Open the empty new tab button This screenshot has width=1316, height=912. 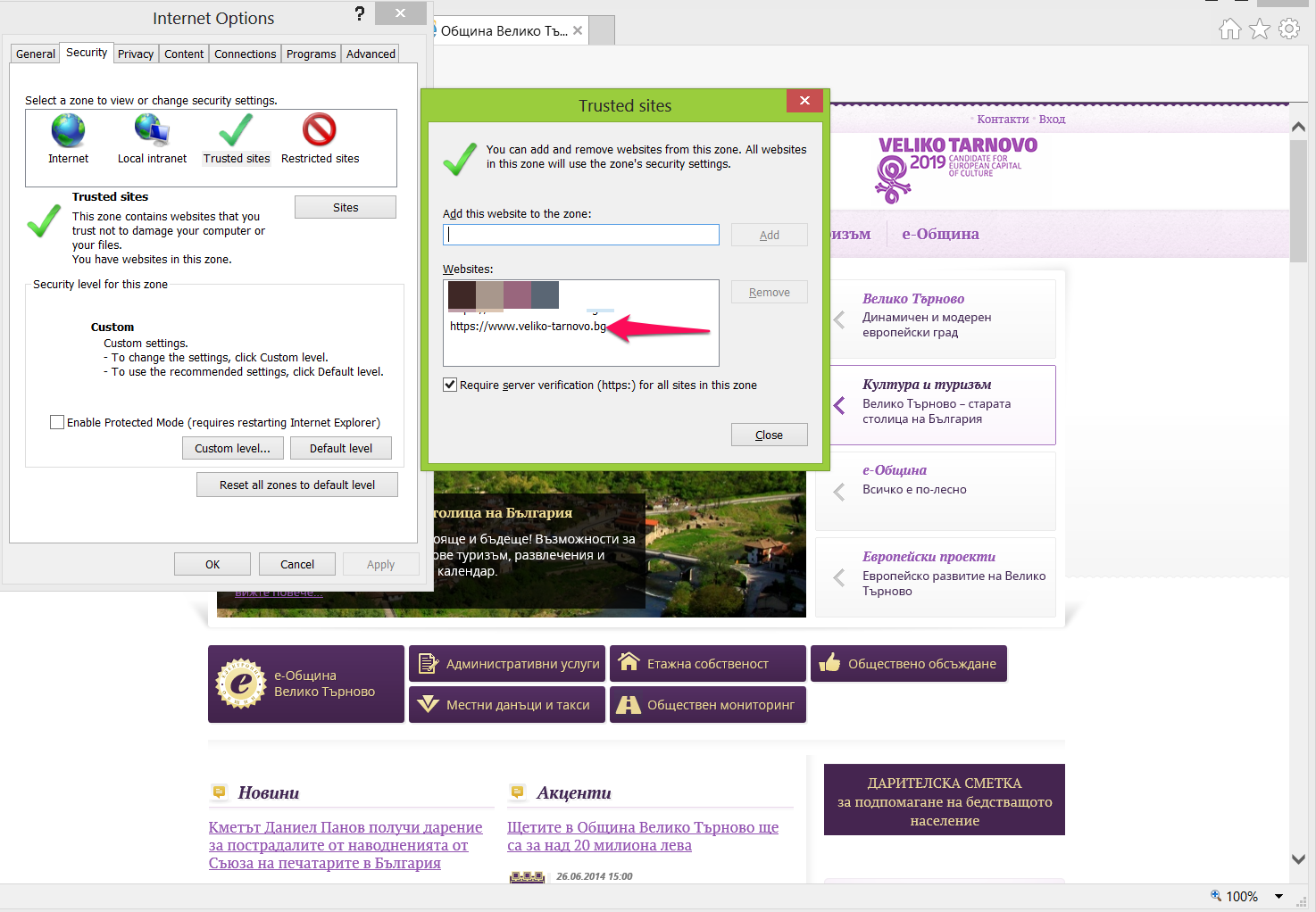(603, 30)
